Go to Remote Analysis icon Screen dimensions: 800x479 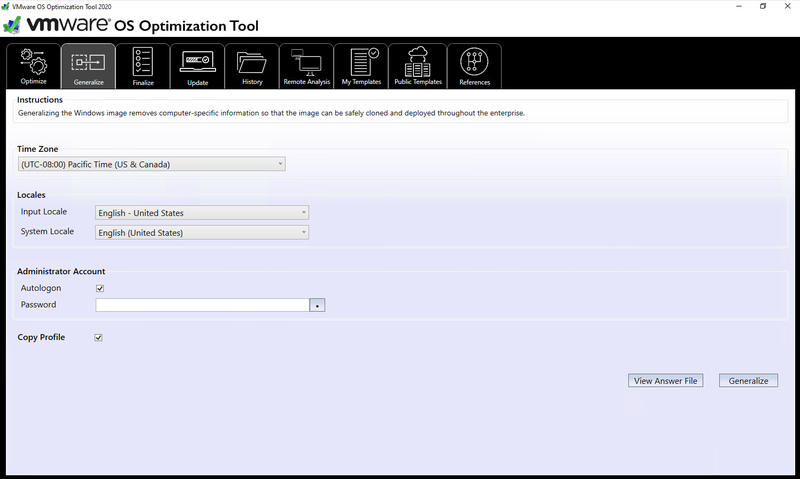[x=306, y=62]
